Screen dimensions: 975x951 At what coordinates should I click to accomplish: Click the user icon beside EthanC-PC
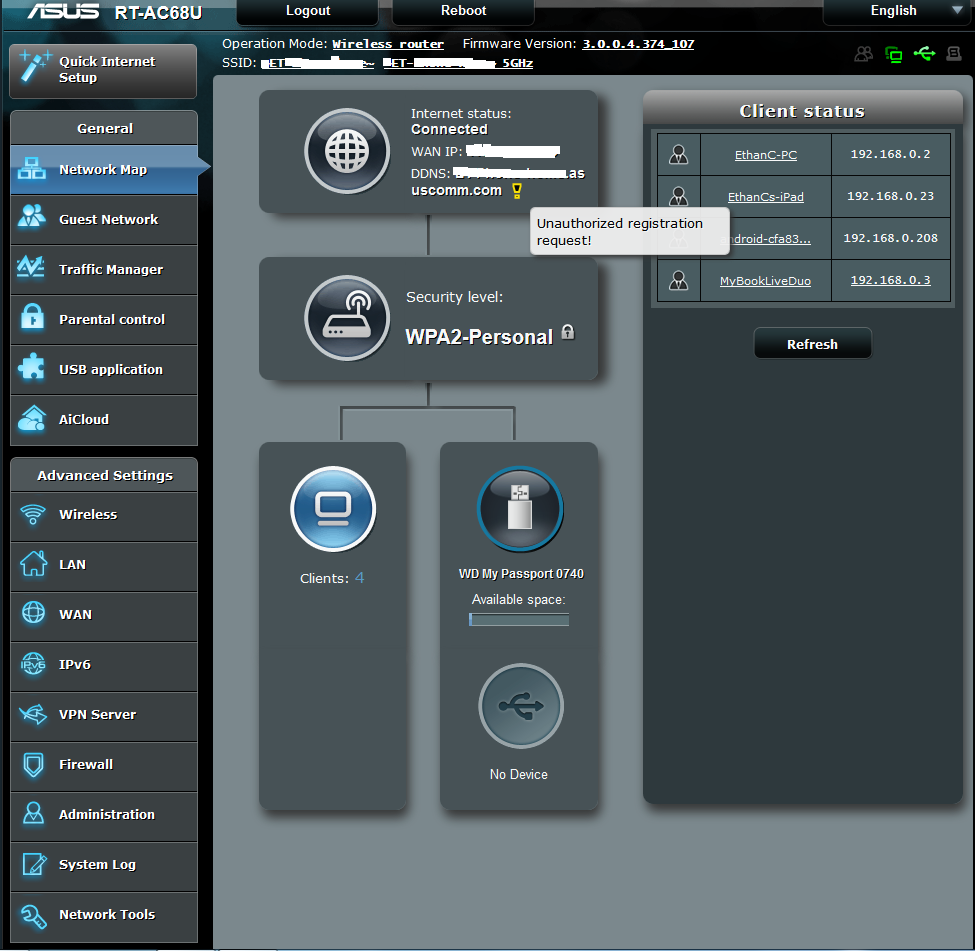[678, 154]
